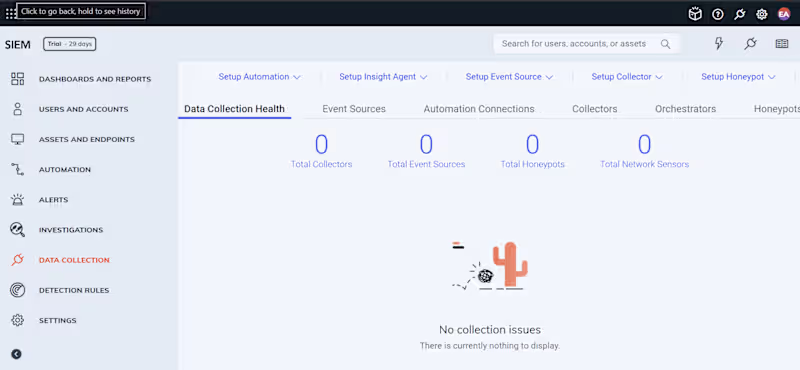Click the plug icon beside lightning bolt
Screen dimensions: 800x370
pos(750,43)
